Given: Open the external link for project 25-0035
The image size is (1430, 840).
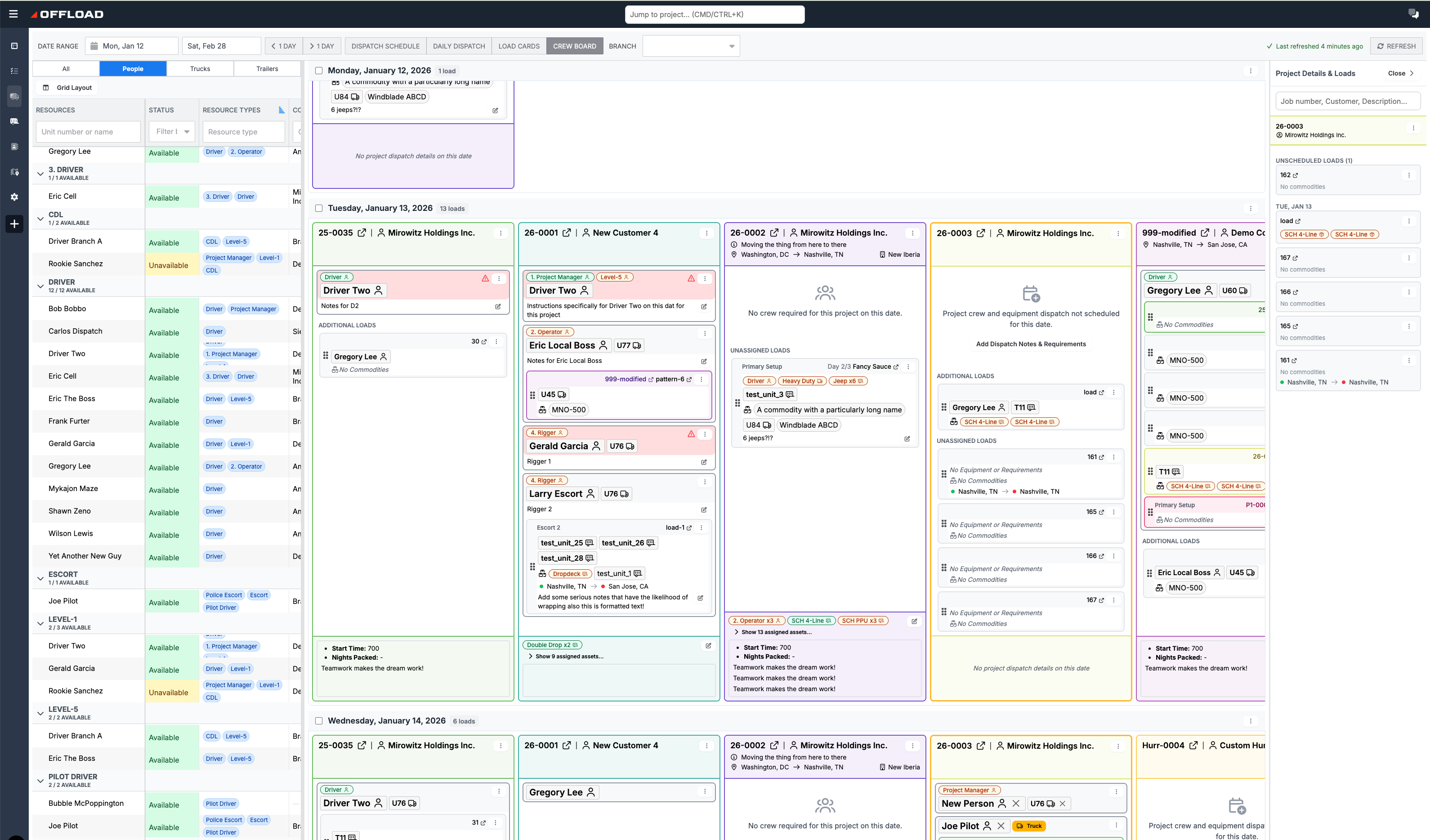Looking at the screenshot, I should (362, 232).
